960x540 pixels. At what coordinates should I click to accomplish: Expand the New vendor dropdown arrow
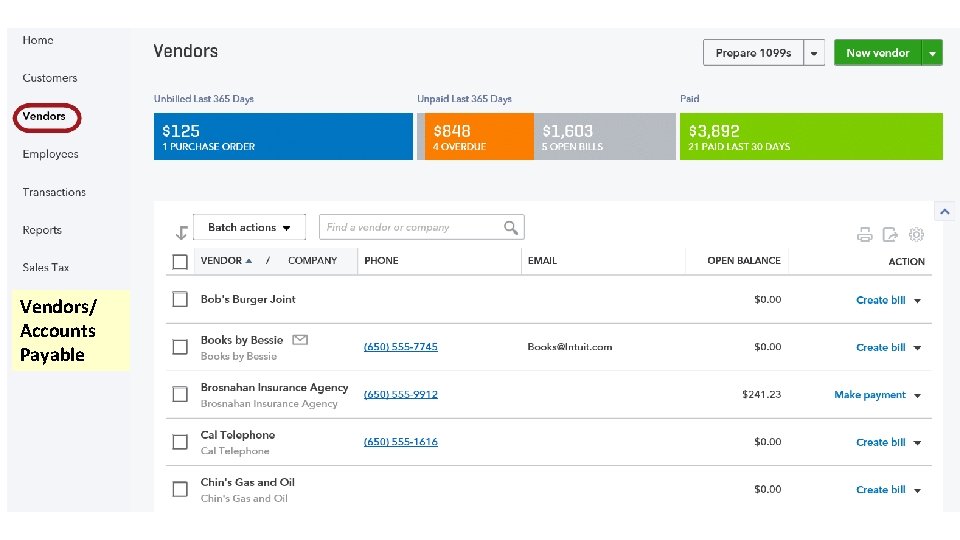[932, 53]
